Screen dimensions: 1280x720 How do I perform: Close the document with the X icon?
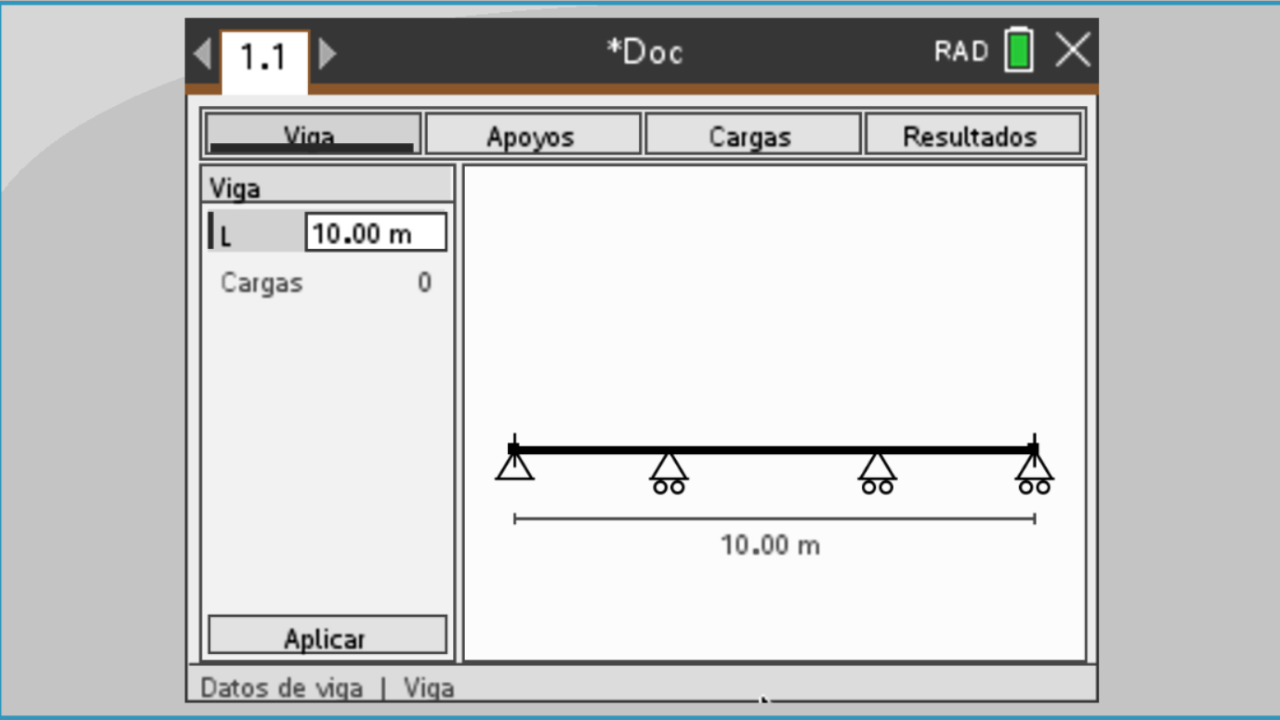click(1072, 50)
